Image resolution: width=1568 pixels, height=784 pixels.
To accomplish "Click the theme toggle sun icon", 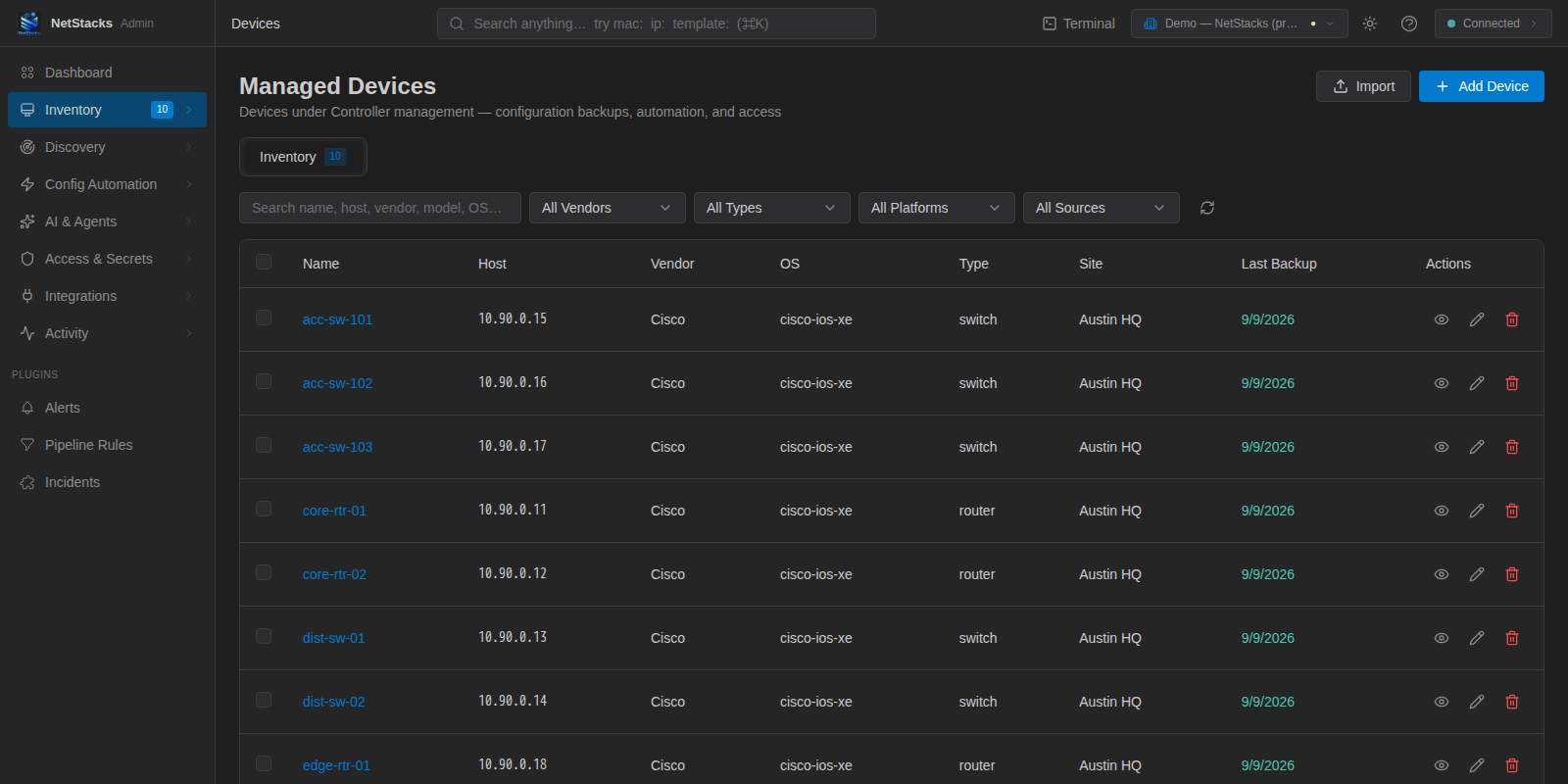I will pyautogui.click(x=1370, y=24).
